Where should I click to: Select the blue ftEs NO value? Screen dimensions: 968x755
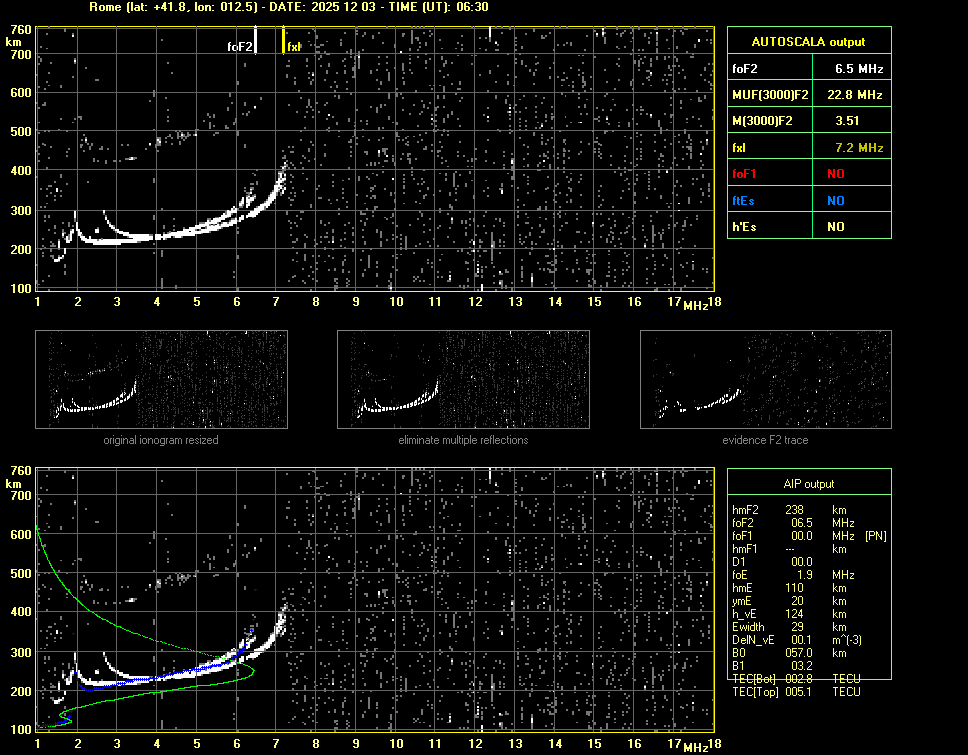[x=835, y=200]
